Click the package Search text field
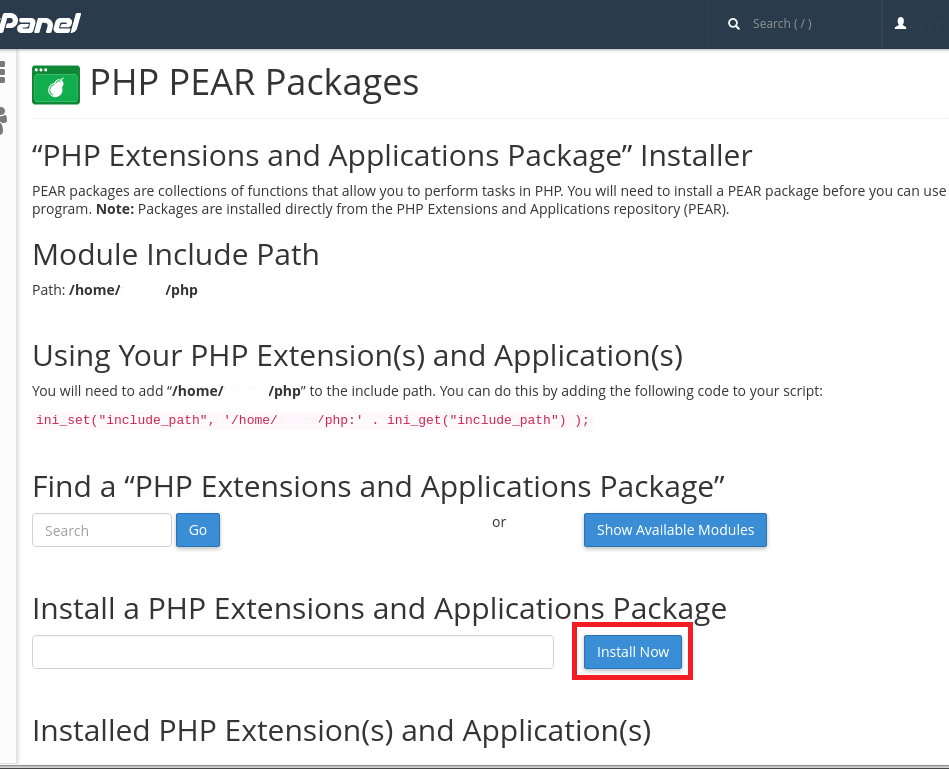Screen dimensions: 949x769 click(x=102, y=530)
